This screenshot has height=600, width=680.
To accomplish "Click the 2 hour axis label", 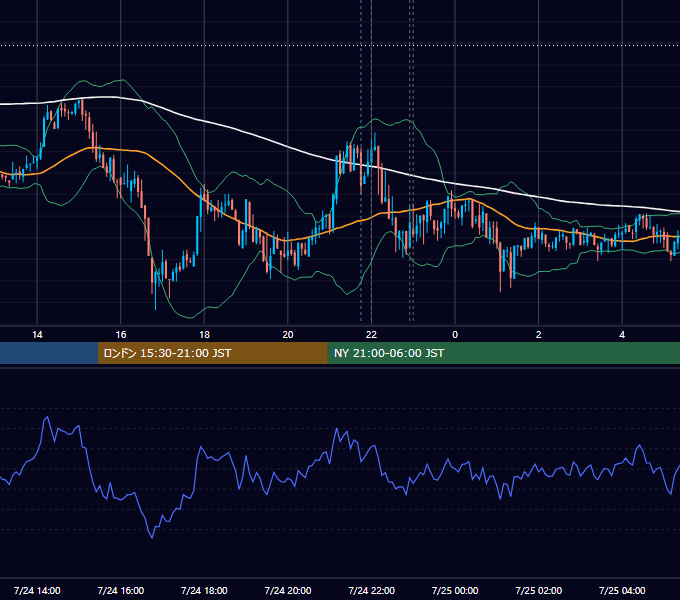I will 539,335.
